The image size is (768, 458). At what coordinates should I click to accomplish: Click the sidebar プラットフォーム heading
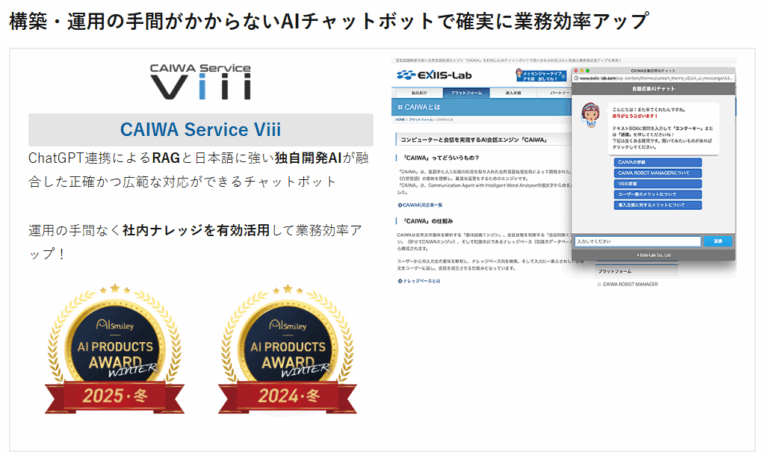(615, 271)
